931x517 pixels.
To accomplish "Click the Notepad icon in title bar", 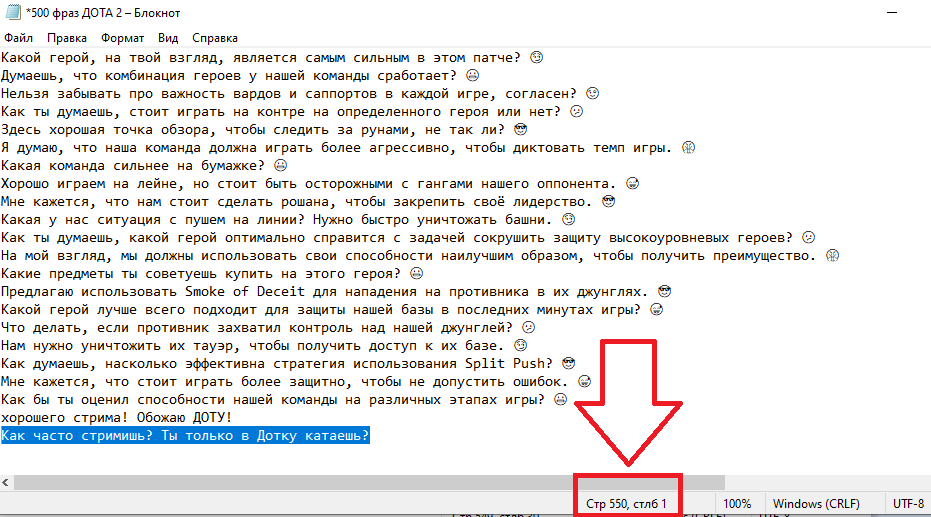I will point(13,12).
